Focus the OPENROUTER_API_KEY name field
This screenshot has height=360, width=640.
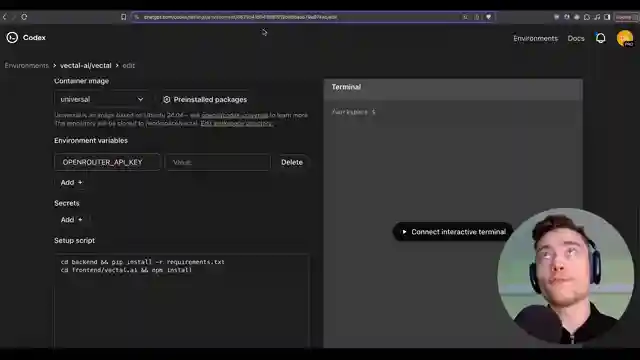(x=107, y=162)
